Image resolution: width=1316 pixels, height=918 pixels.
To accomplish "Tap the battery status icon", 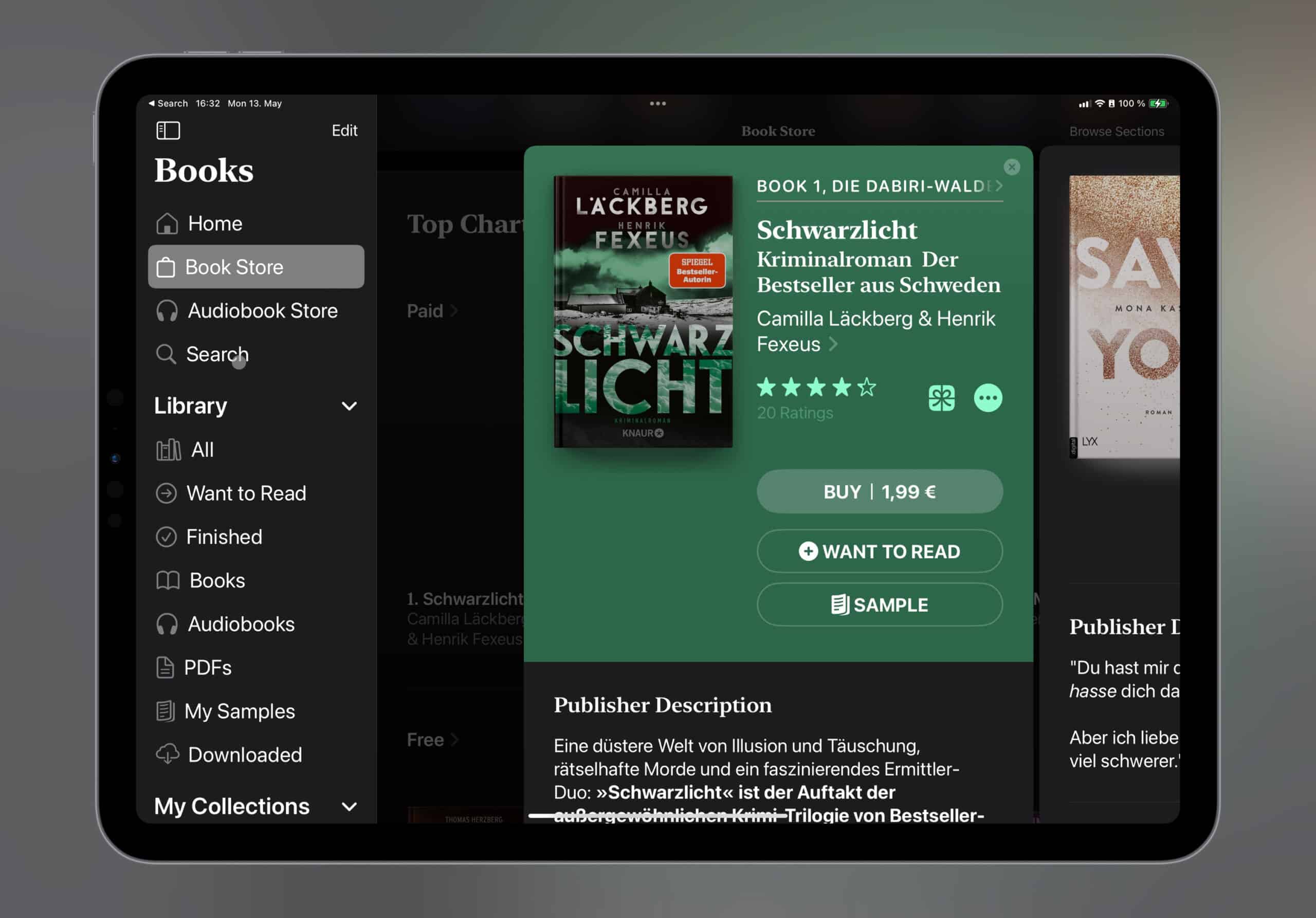I will 1158,104.
